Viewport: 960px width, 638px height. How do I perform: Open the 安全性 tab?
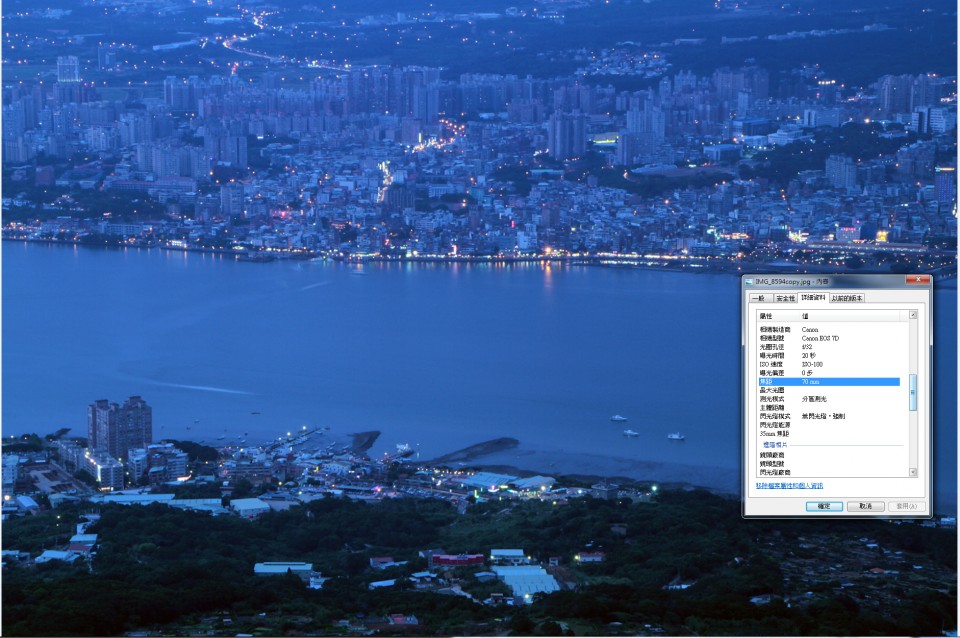pyautogui.click(x=785, y=298)
